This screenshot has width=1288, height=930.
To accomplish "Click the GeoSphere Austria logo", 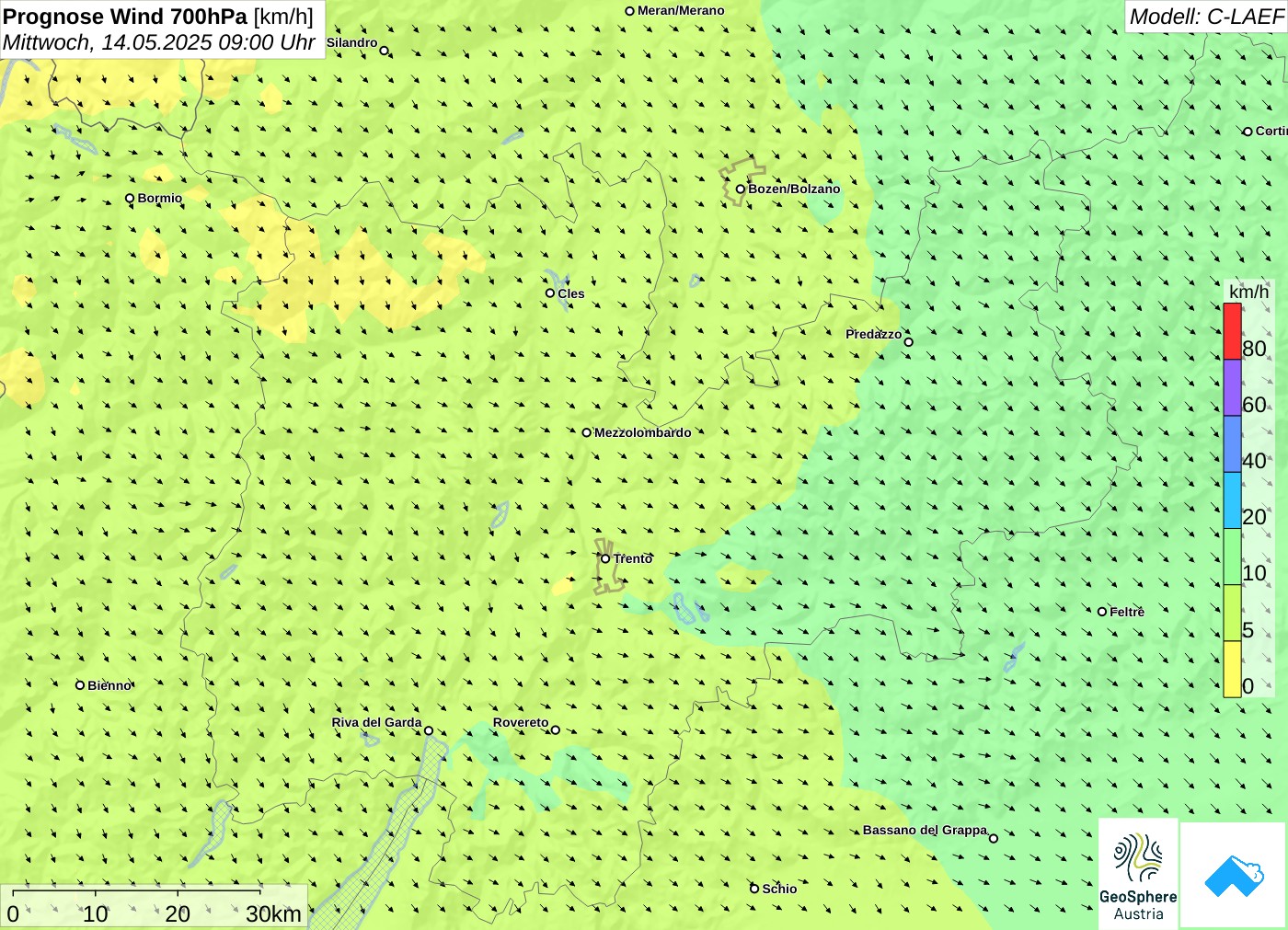I will pos(1138,874).
